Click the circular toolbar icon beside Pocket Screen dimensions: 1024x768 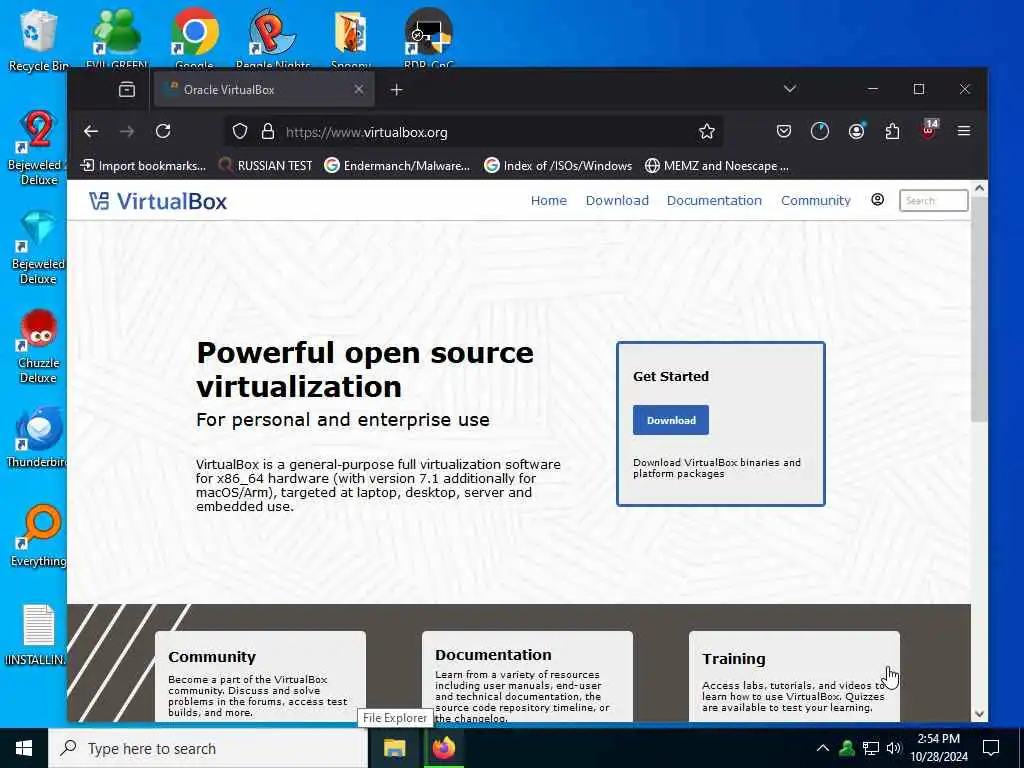tap(820, 131)
